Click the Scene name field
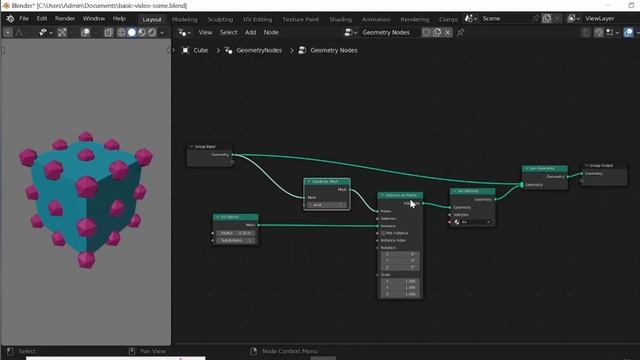 click(505, 19)
